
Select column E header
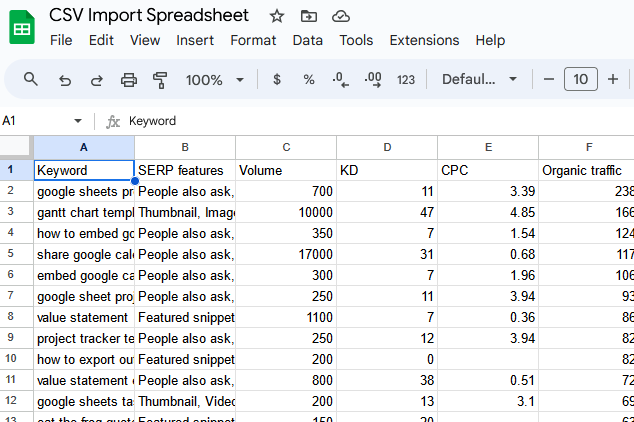[x=488, y=147]
